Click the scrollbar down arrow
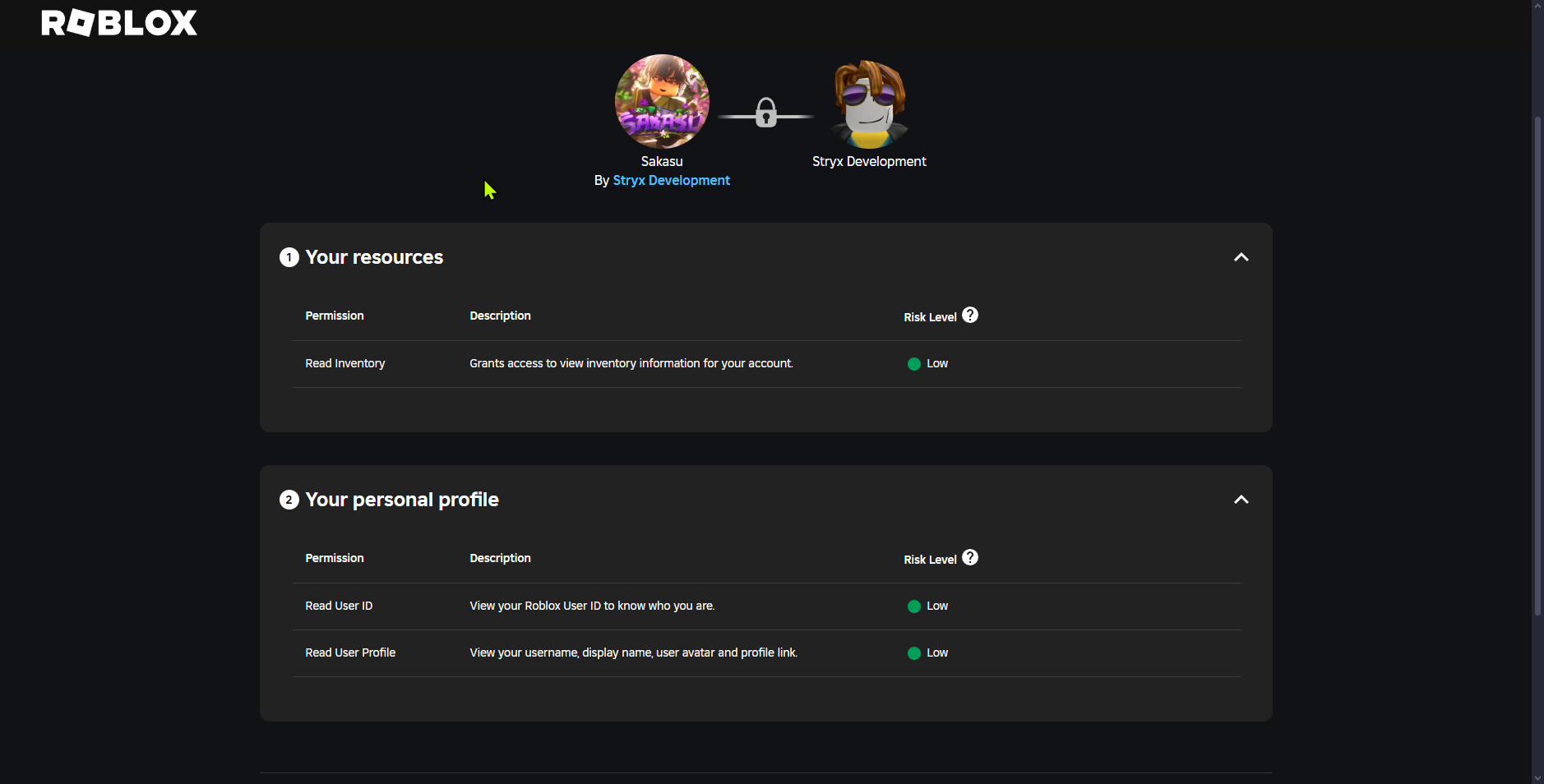 click(1537, 777)
